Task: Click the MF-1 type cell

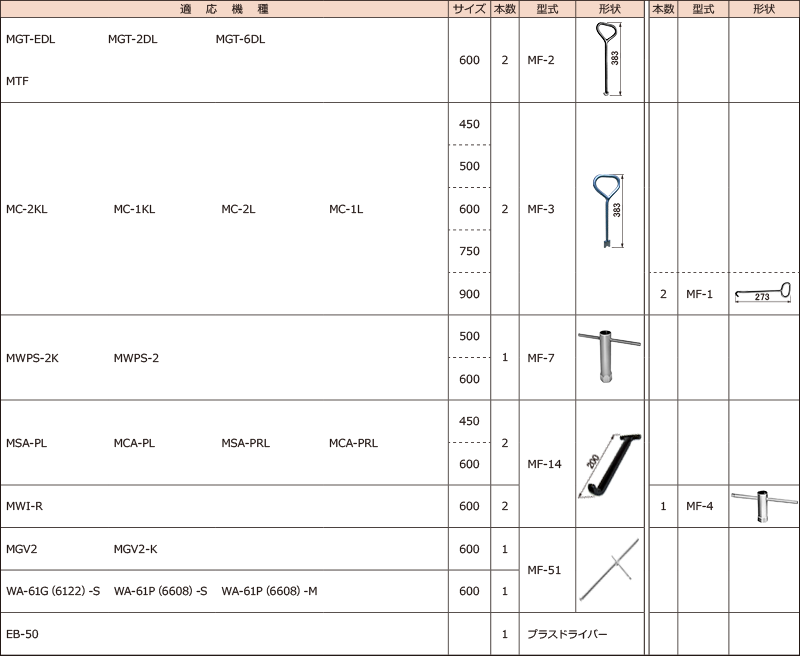Action: tap(703, 294)
